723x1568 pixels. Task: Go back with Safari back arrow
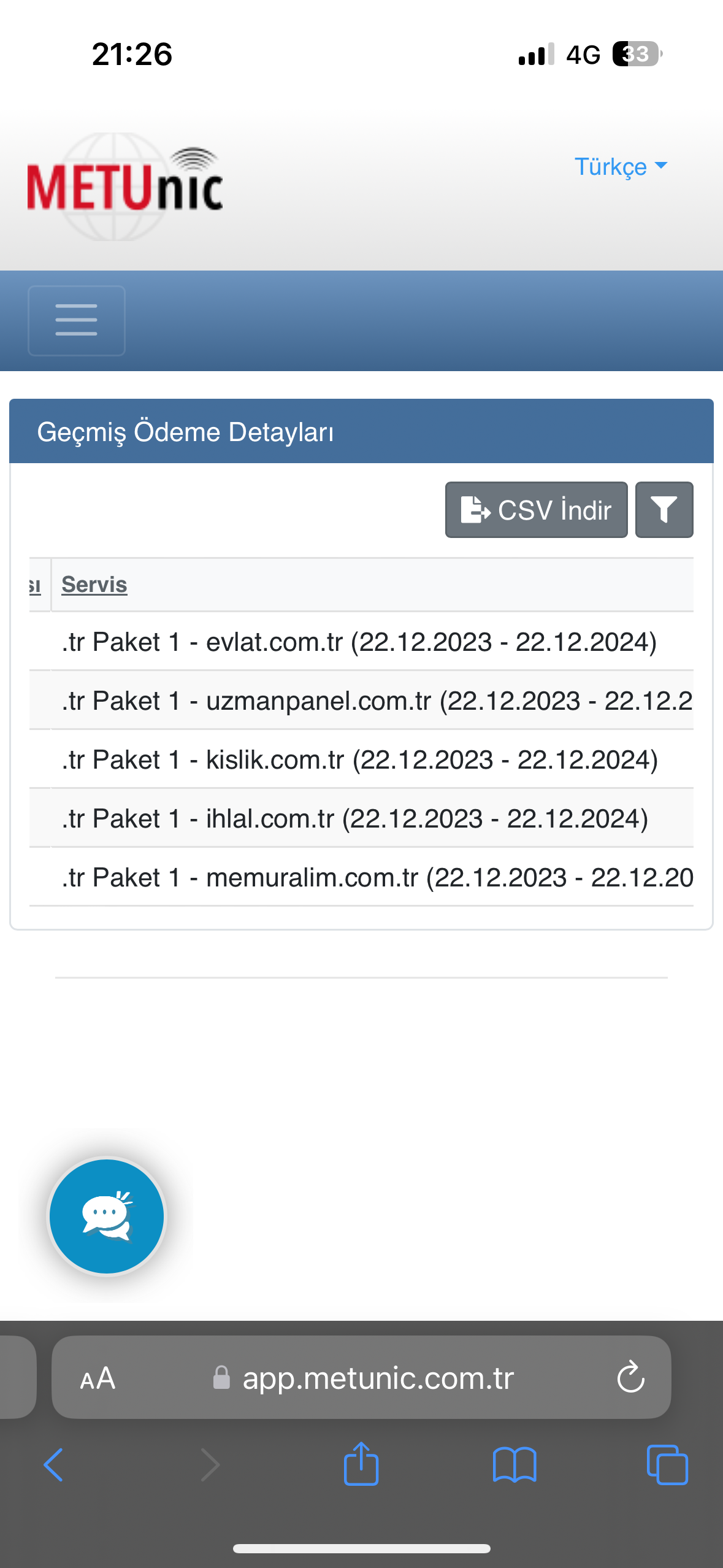pyautogui.click(x=53, y=1465)
